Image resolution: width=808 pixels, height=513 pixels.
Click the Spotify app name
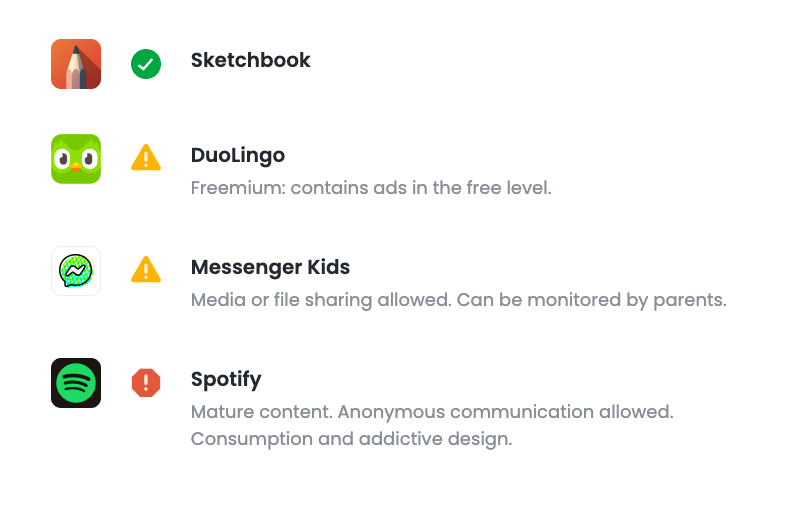(226, 380)
